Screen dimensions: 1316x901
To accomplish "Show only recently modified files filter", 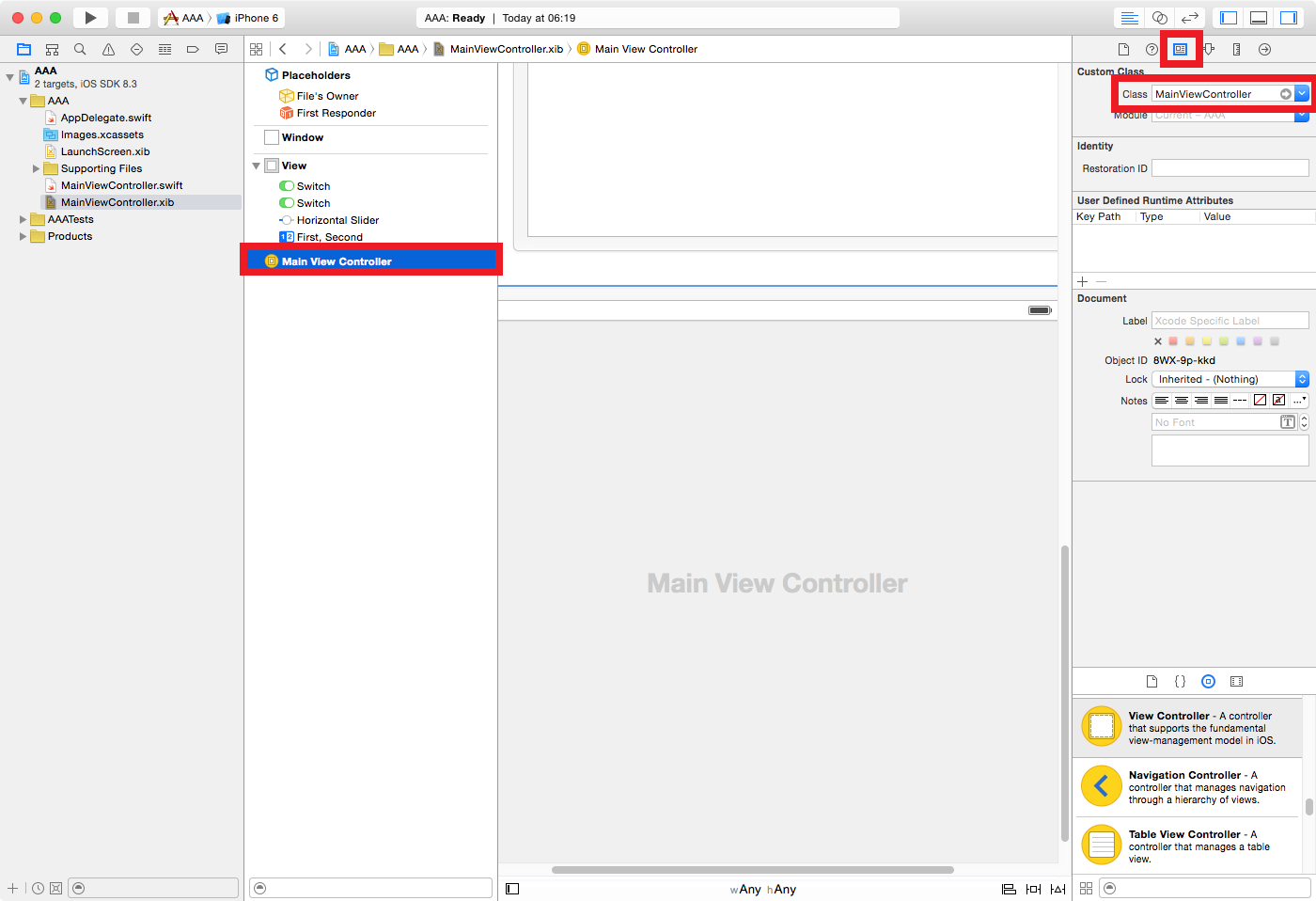I will click(x=38, y=888).
